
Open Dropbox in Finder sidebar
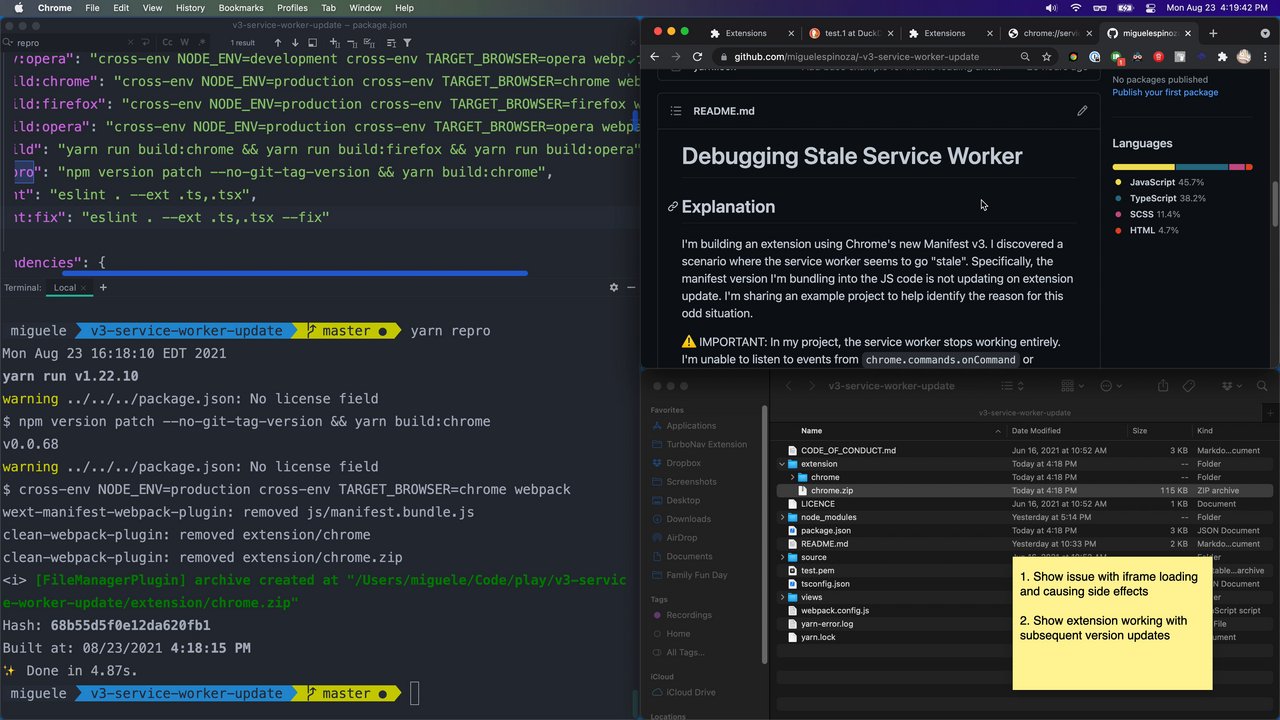683,463
